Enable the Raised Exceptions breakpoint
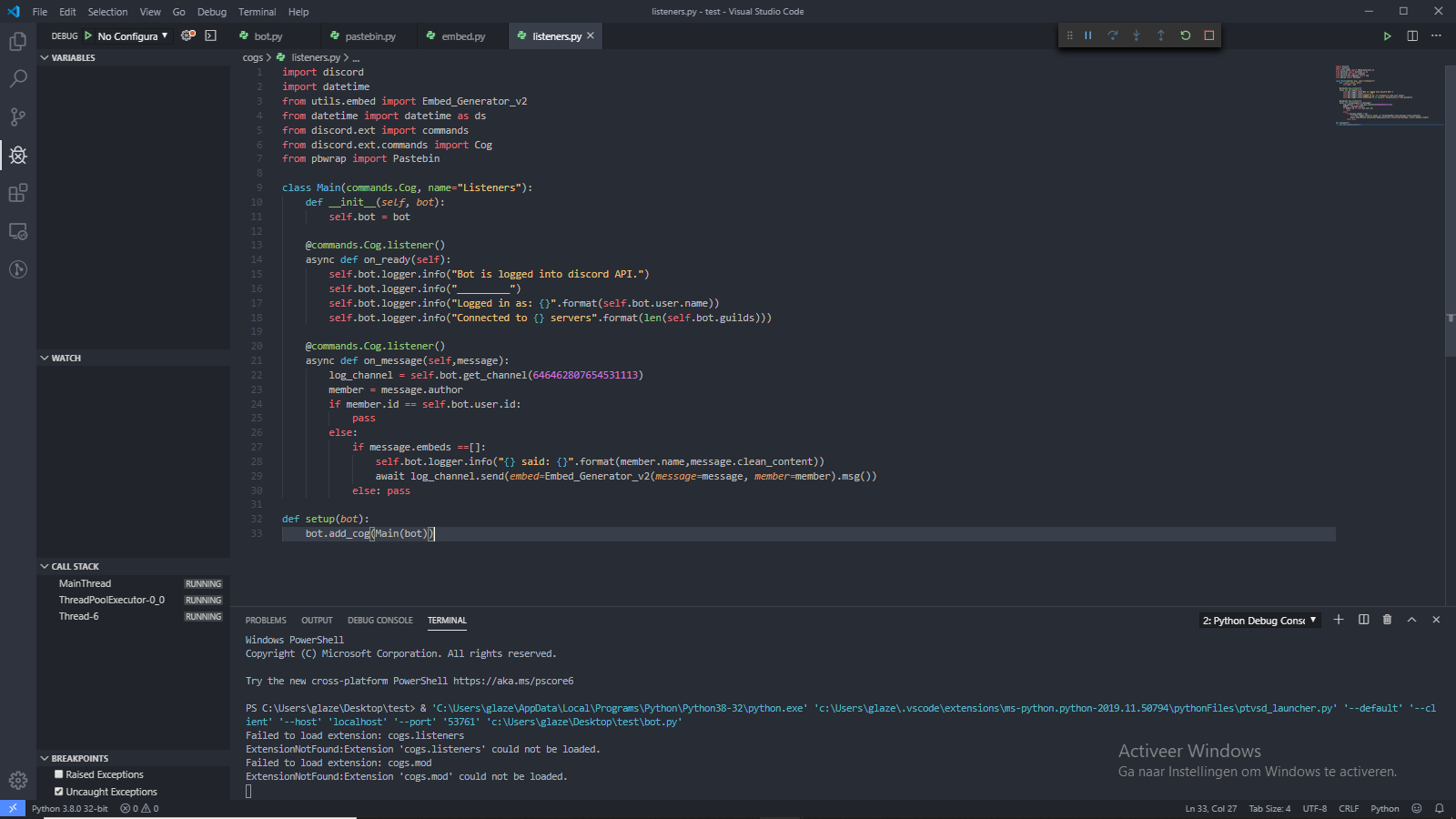Image resolution: width=1456 pixels, height=819 pixels. [59, 773]
